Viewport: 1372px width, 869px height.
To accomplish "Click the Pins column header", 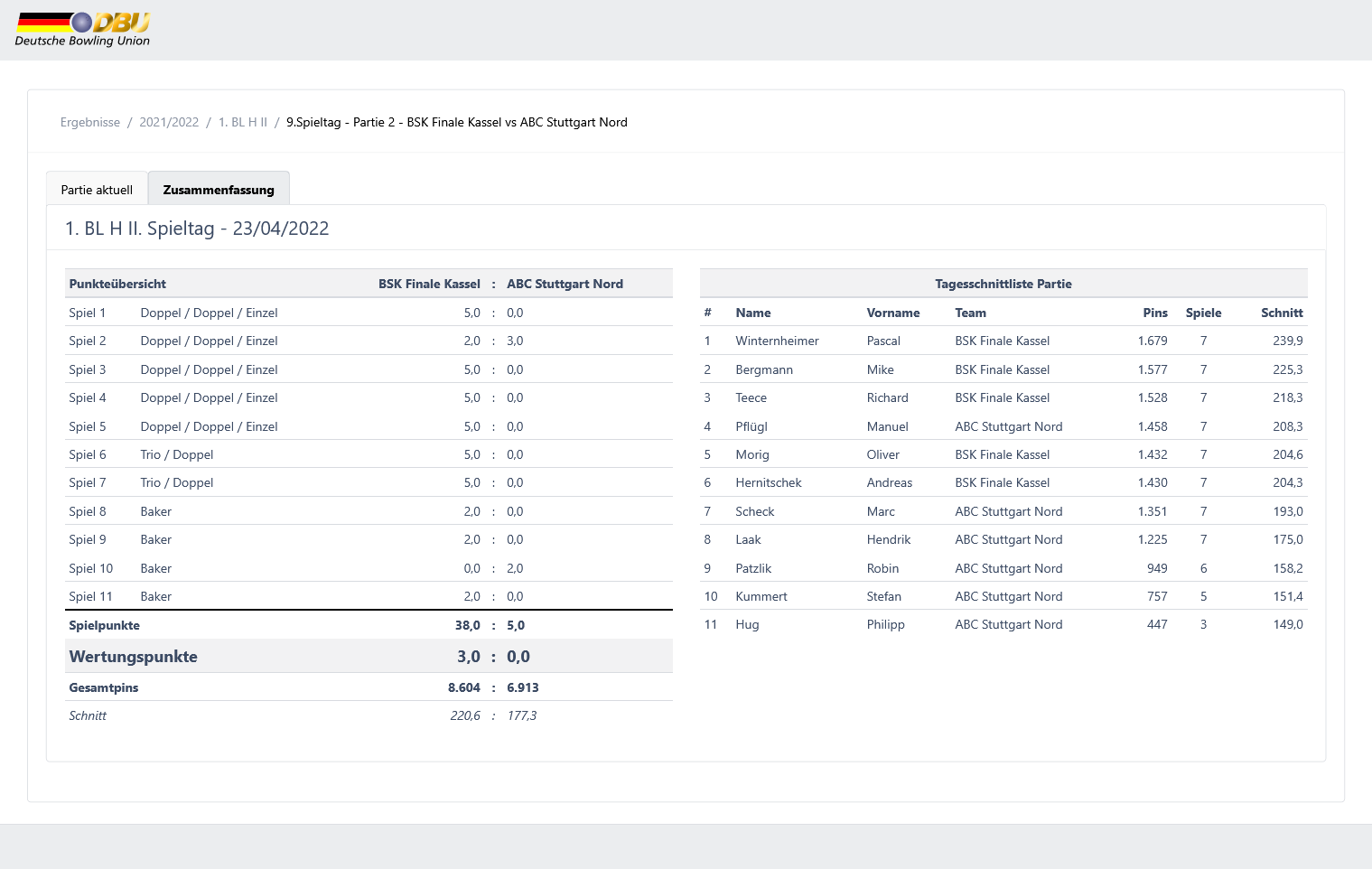I will 1155,313.
